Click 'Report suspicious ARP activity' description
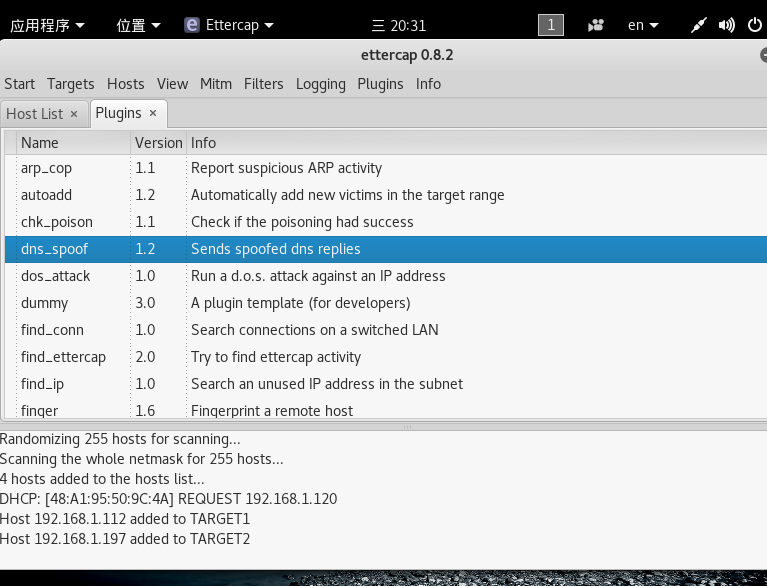Screen dimensions: 767x586 coord(286,168)
